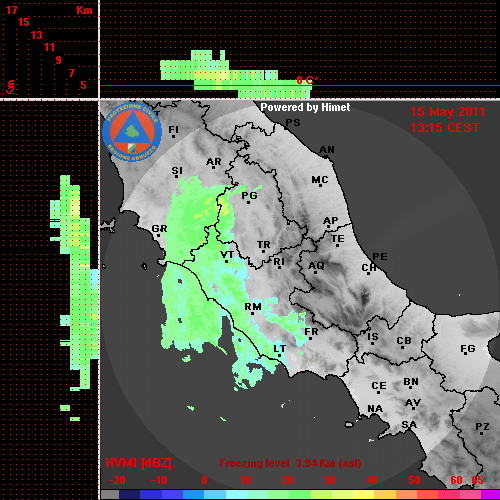Click the RM city label for Rome
Image resolution: width=500 pixels, height=500 pixels.
click(x=253, y=307)
